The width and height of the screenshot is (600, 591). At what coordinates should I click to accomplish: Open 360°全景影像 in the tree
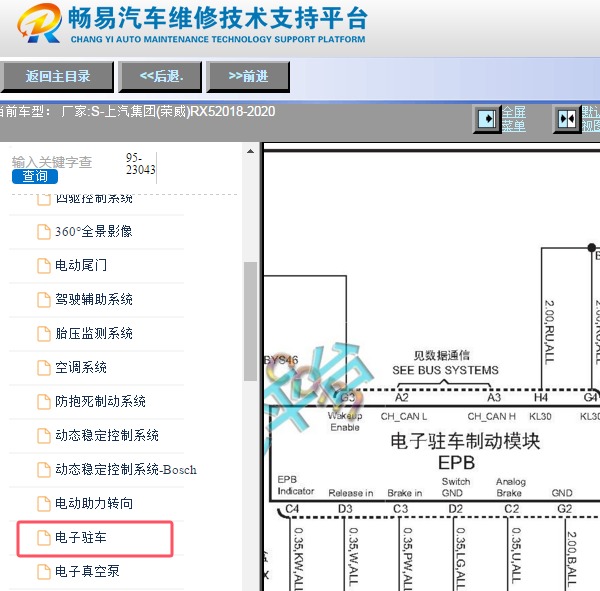pyautogui.click(x=94, y=231)
